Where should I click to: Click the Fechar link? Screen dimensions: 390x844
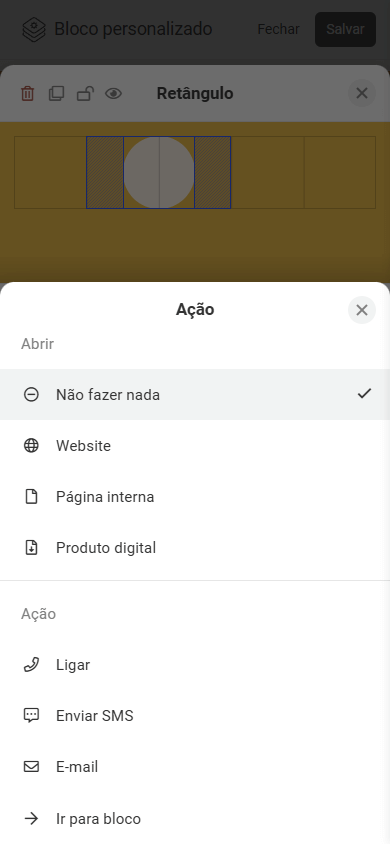(x=278, y=29)
